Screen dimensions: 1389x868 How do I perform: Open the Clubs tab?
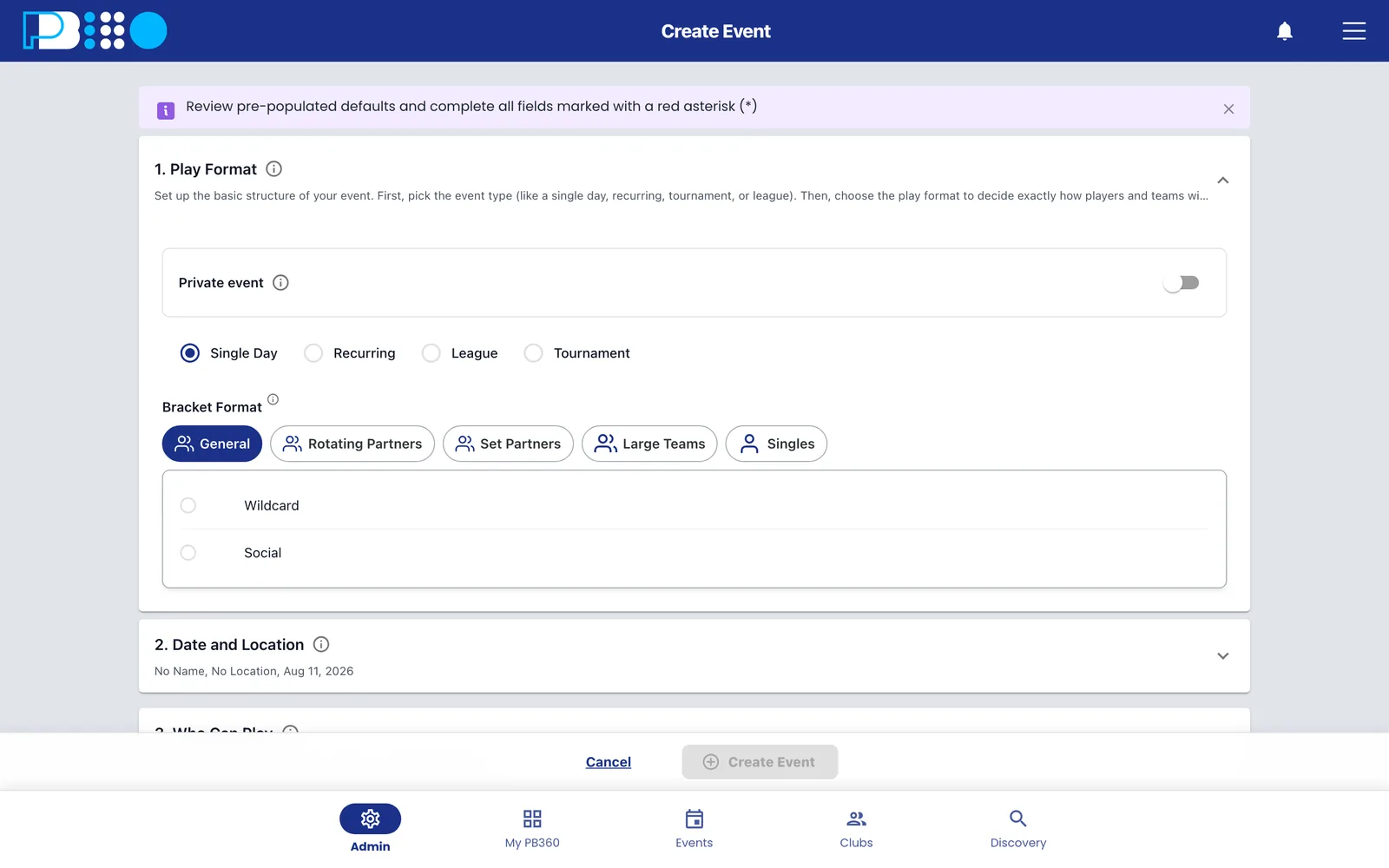(856, 828)
